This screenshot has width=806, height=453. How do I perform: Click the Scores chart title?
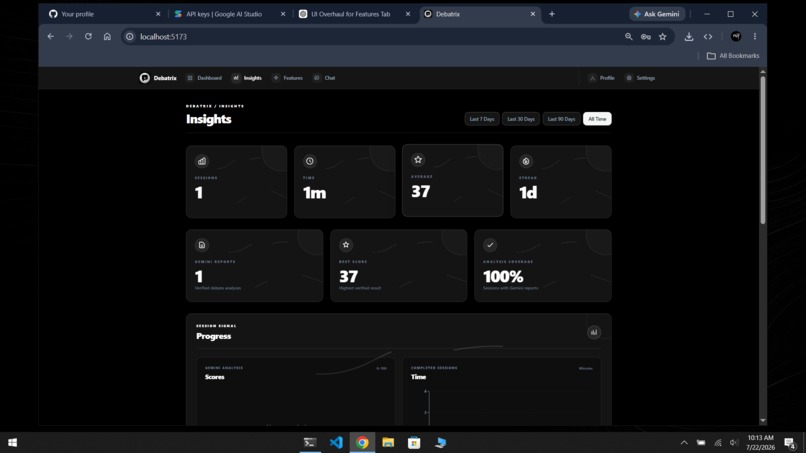(x=214, y=377)
